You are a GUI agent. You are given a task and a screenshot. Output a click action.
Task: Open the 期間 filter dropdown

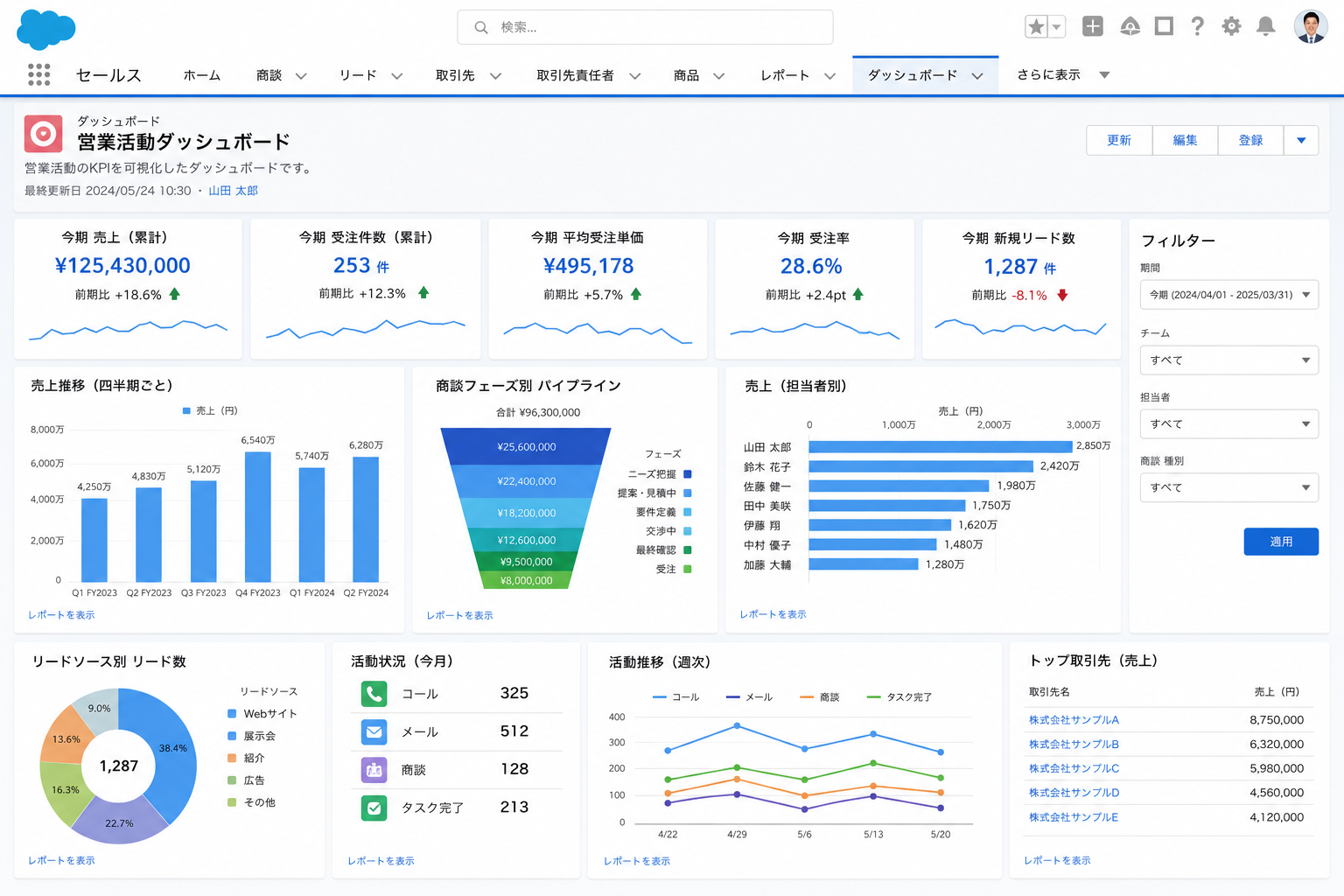tap(1228, 295)
